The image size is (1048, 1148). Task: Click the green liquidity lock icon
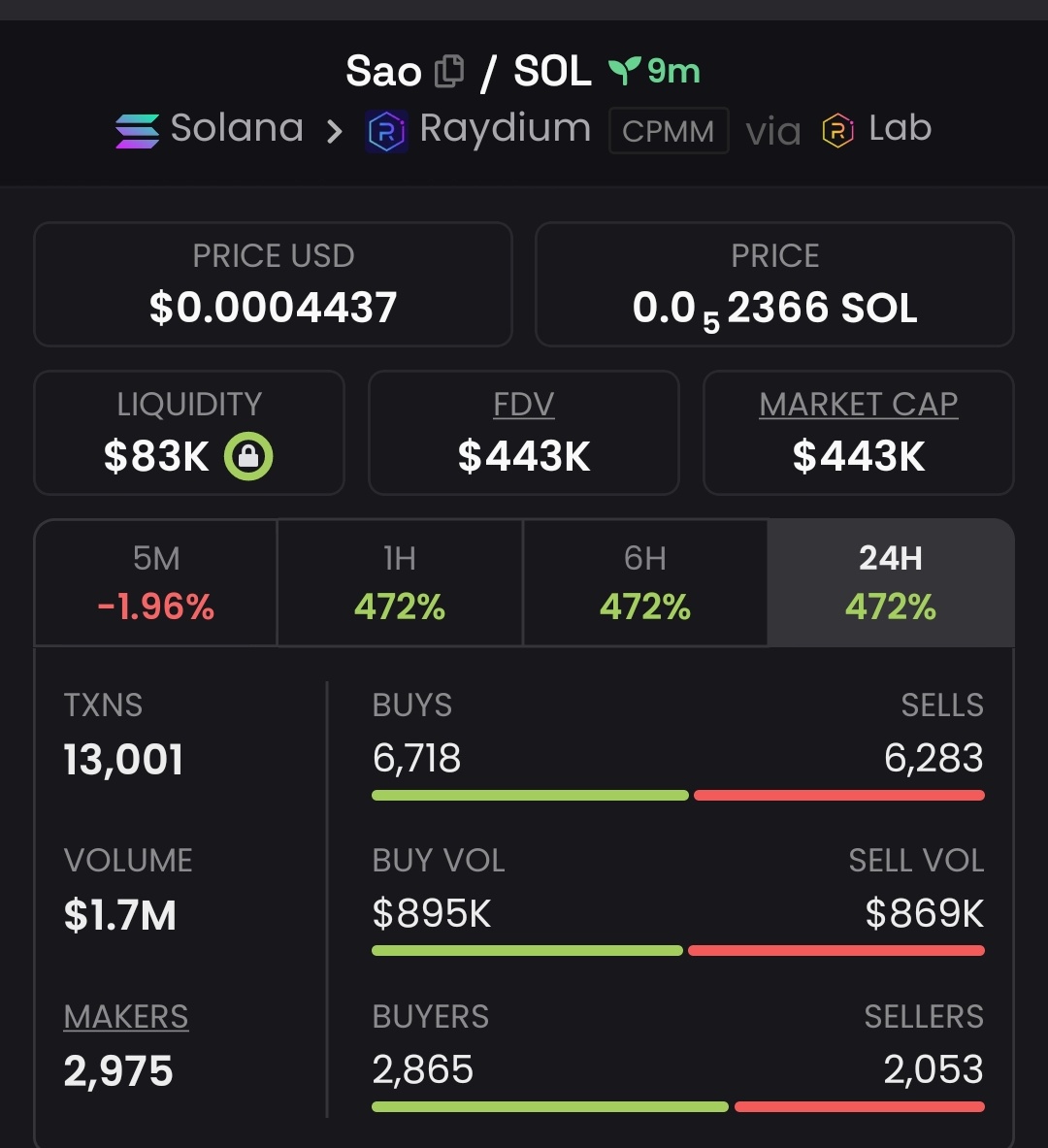pyautogui.click(x=248, y=456)
